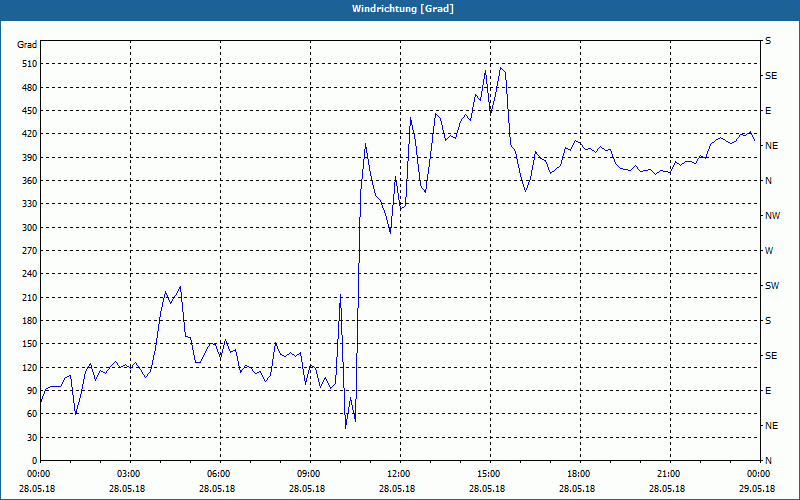Click the 15:00 time label on x-axis
800x500 pixels.
(490, 474)
